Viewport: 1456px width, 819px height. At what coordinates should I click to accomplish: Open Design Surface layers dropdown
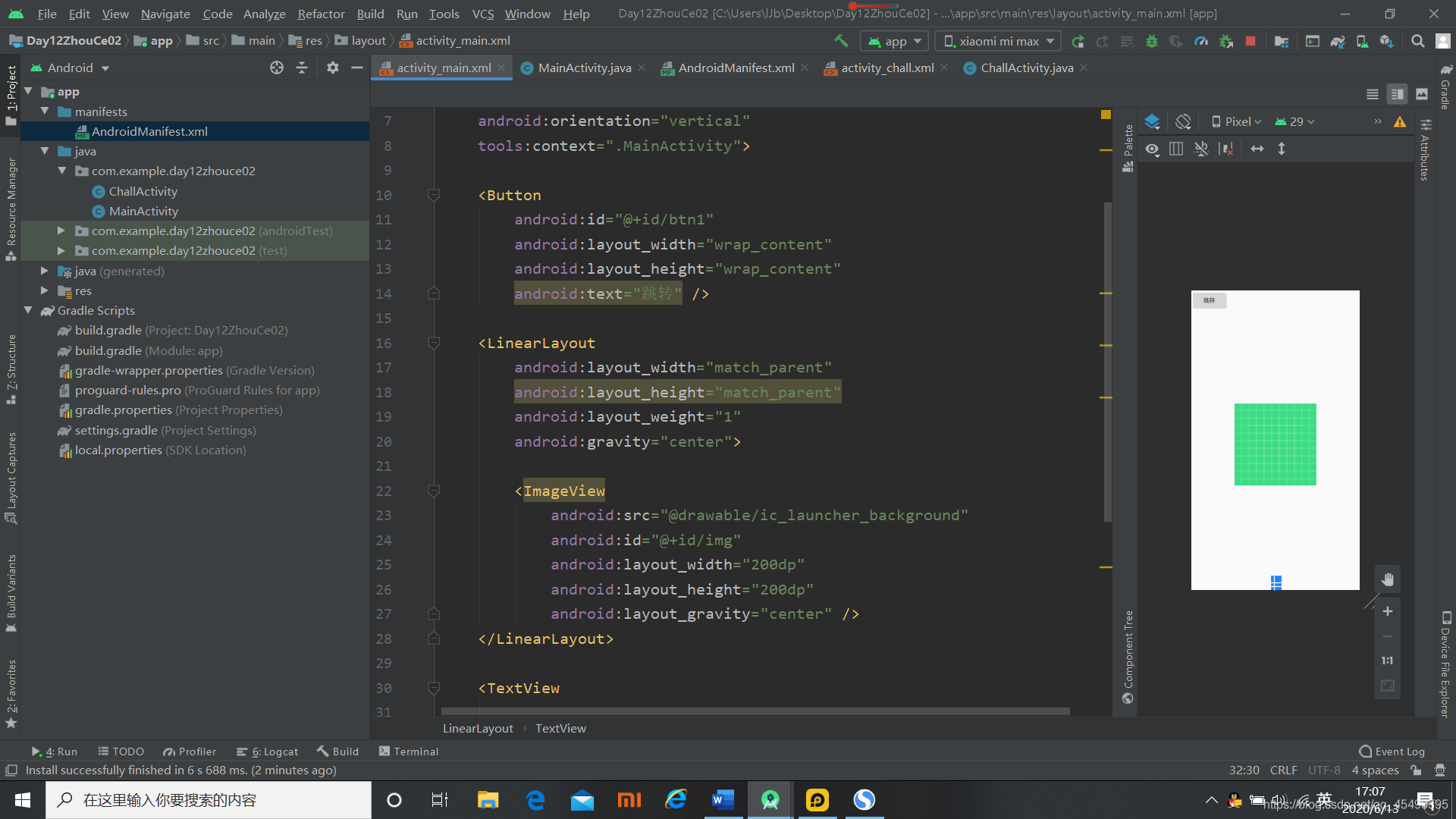(1152, 121)
